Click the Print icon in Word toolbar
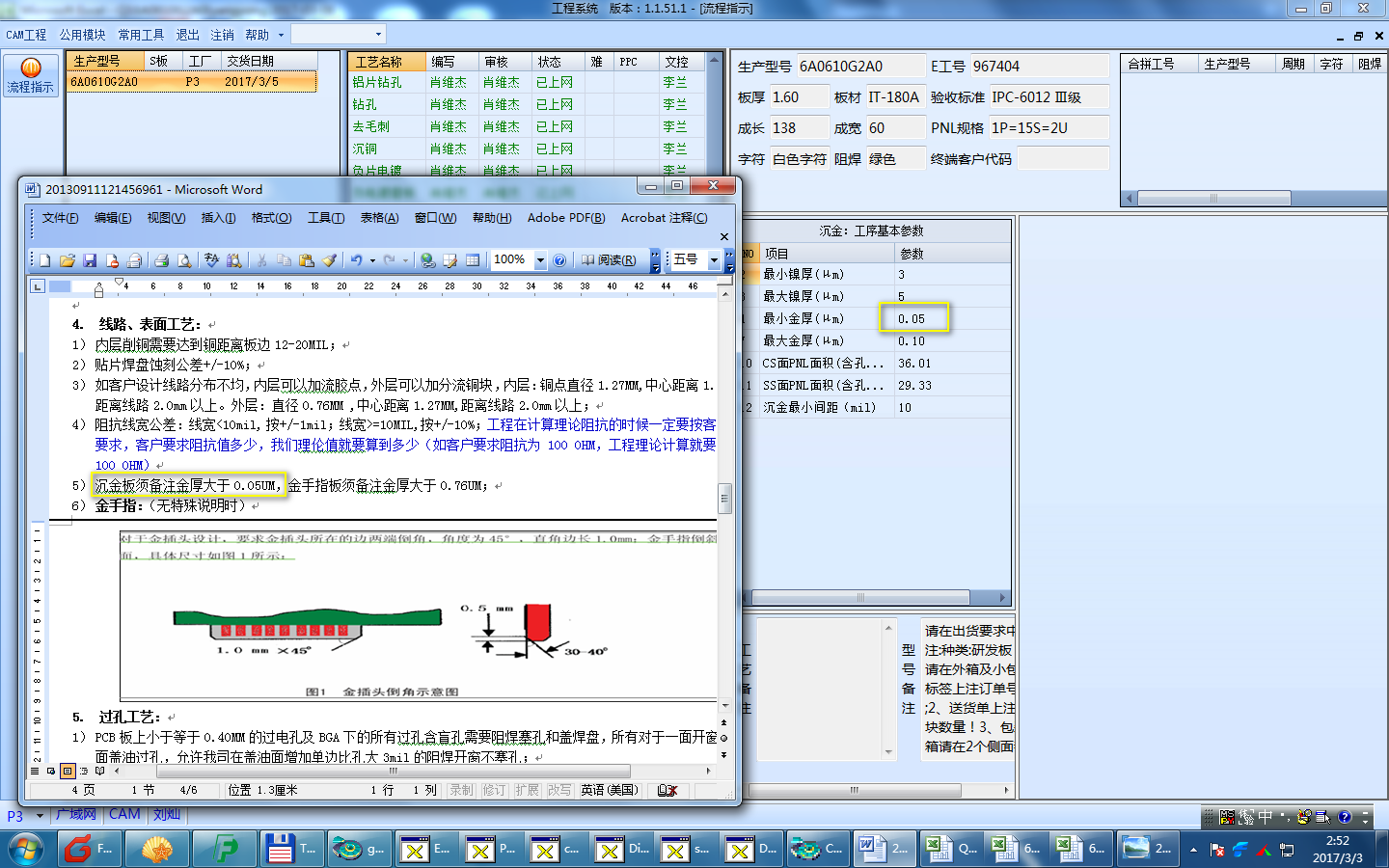 click(161, 260)
